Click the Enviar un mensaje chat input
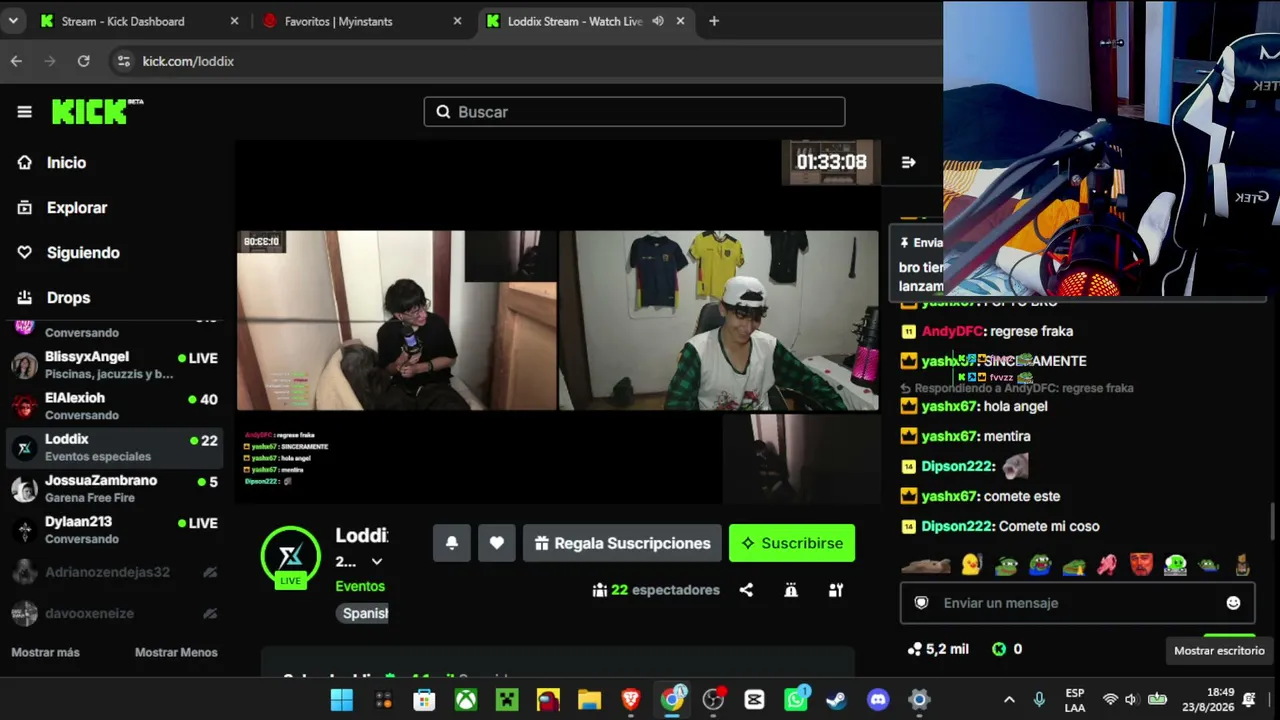The image size is (1280, 720). tap(1077, 603)
